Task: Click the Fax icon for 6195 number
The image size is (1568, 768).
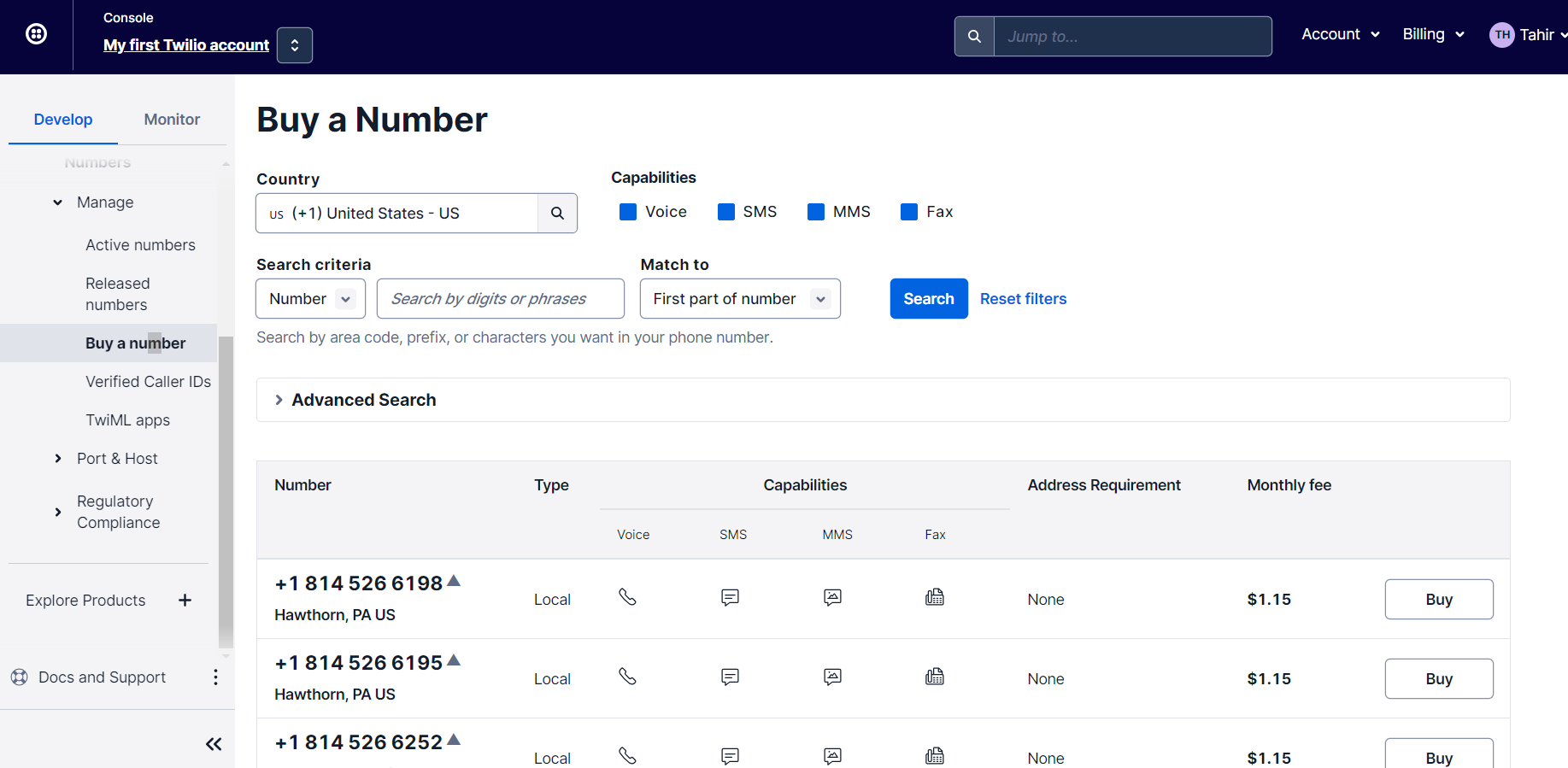Action: click(x=935, y=677)
